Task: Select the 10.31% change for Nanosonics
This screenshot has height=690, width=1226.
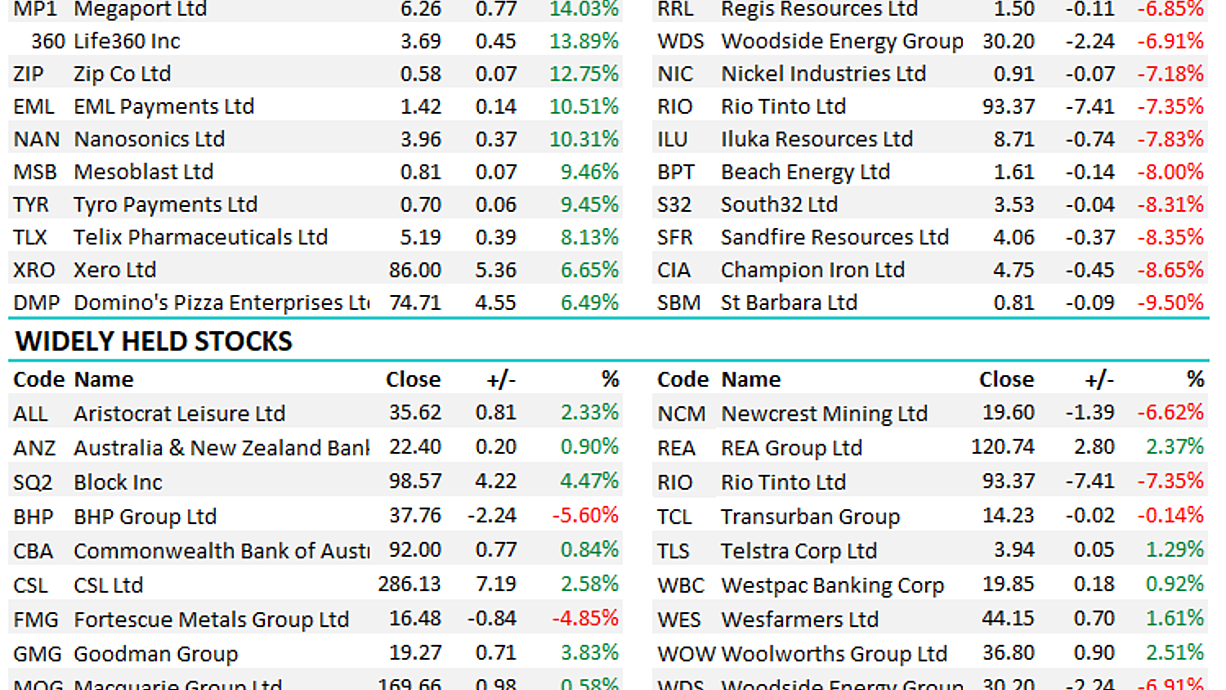Action: point(584,139)
